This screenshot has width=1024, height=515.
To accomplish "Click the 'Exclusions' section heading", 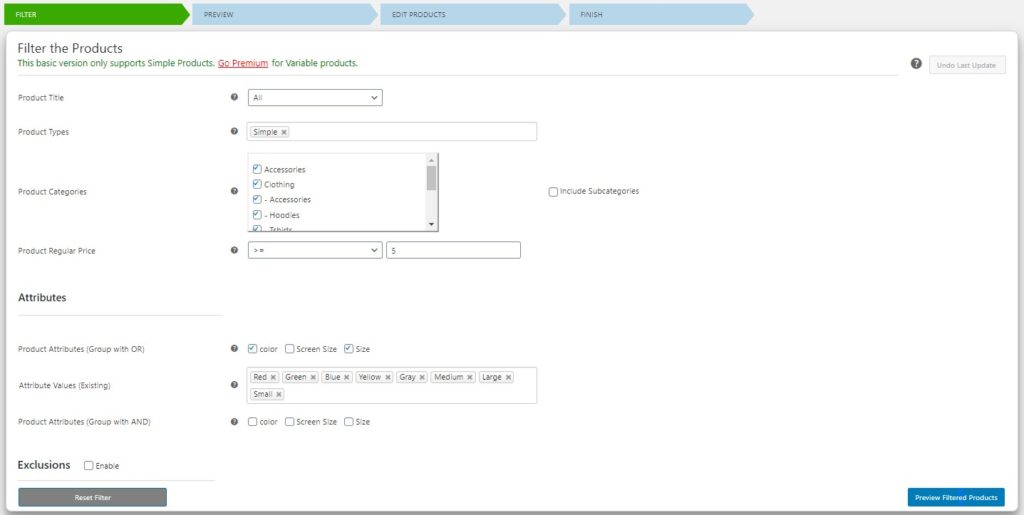I will click(44, 465).
